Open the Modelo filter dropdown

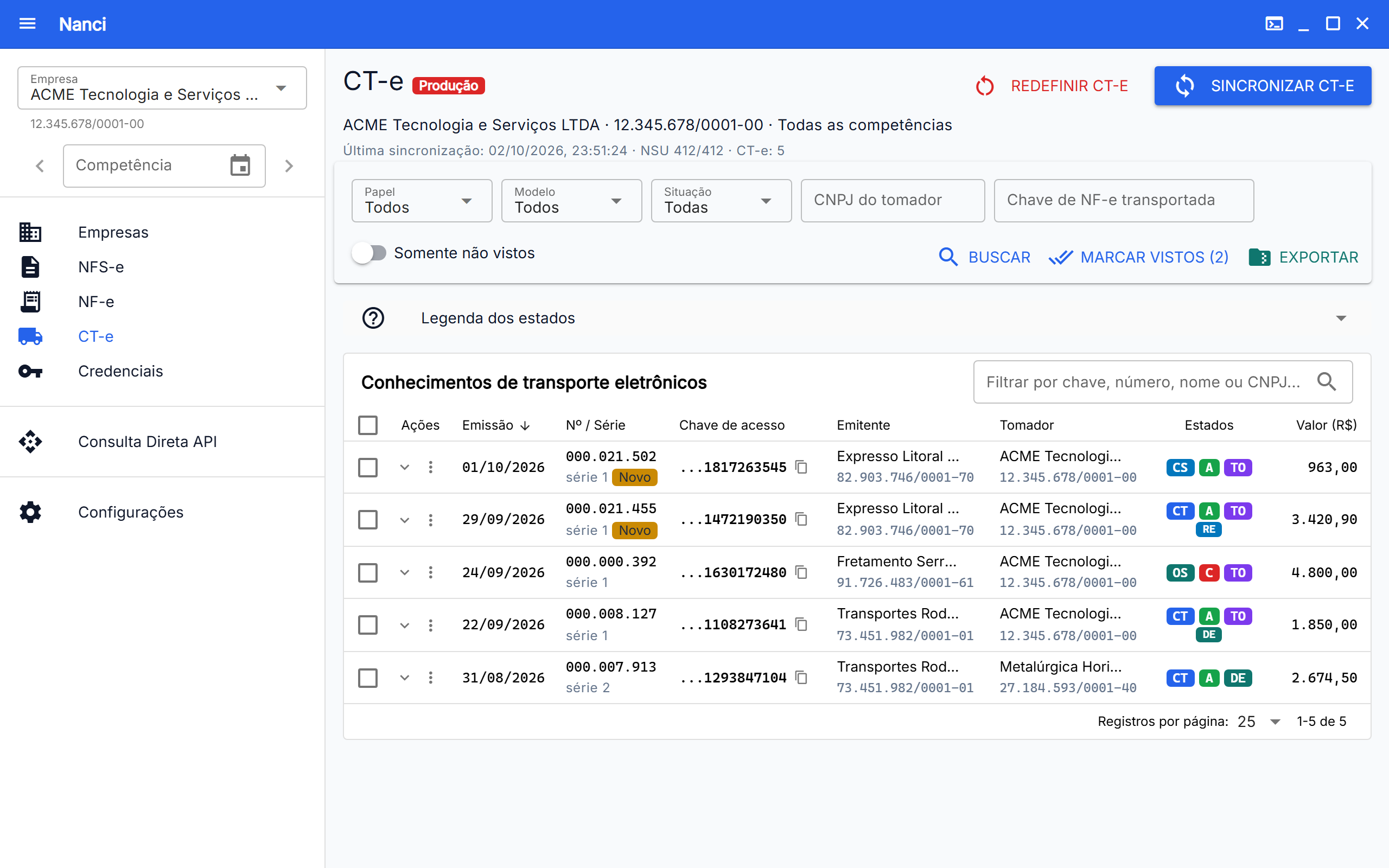coord(572,200)
